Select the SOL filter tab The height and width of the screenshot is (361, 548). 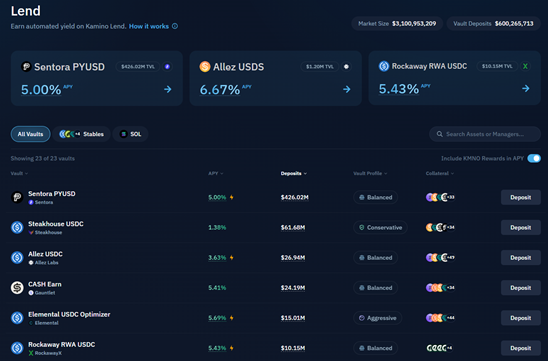[130, 134]
